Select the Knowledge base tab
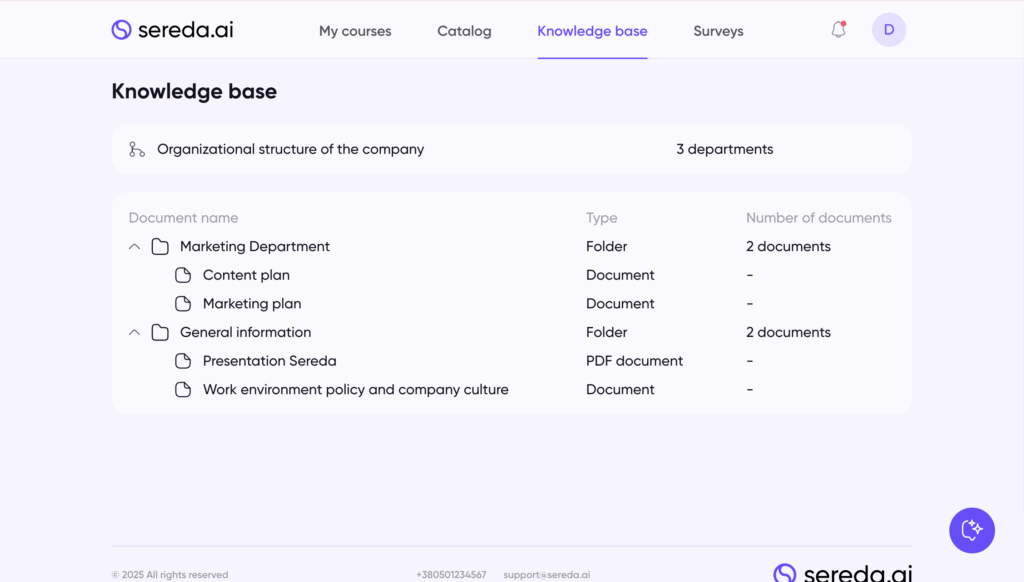Viewport: 1024px width, 582px height. [x=592, y=31]
